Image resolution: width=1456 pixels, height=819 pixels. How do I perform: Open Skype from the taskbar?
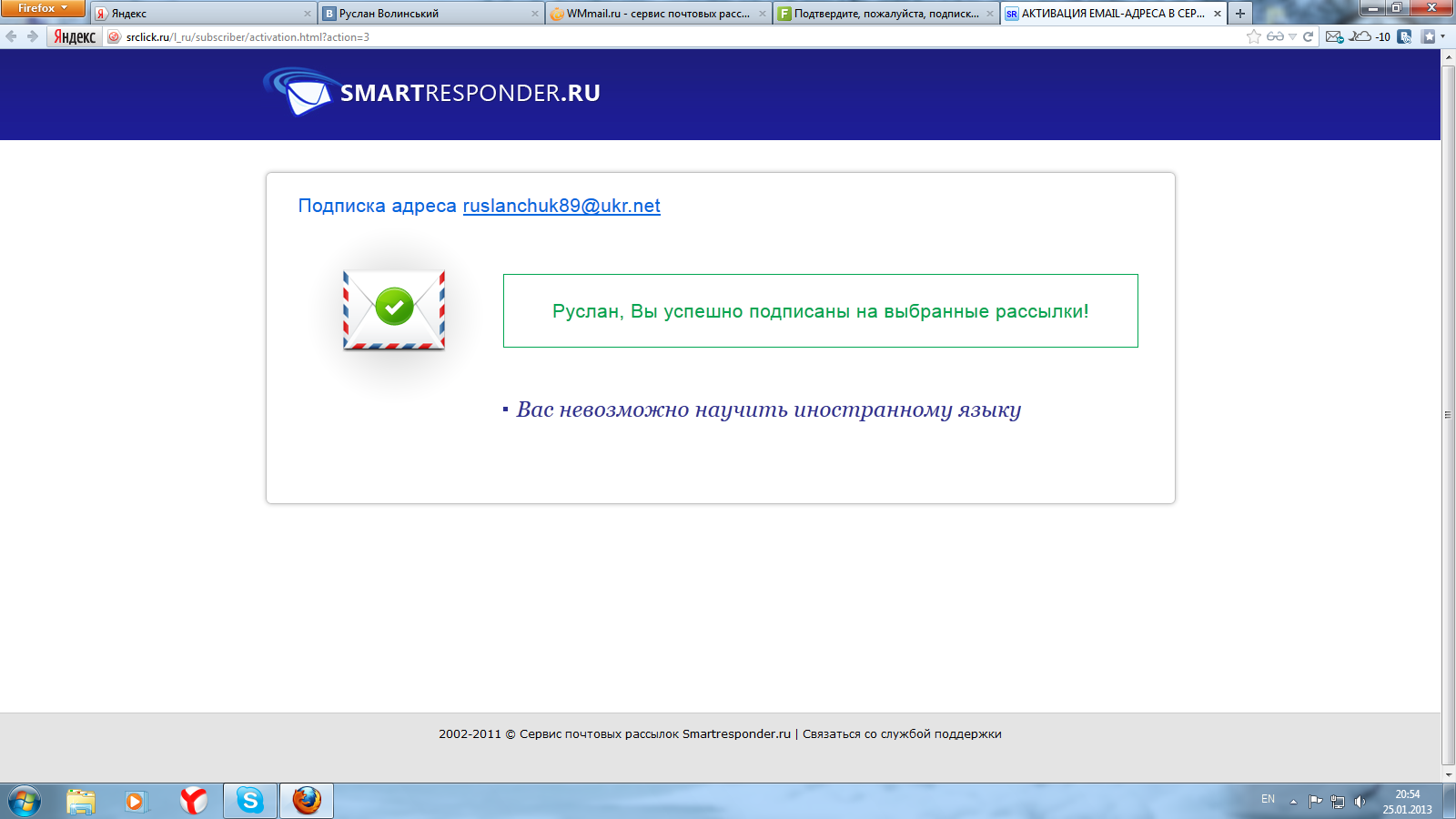tap(249, 801)
